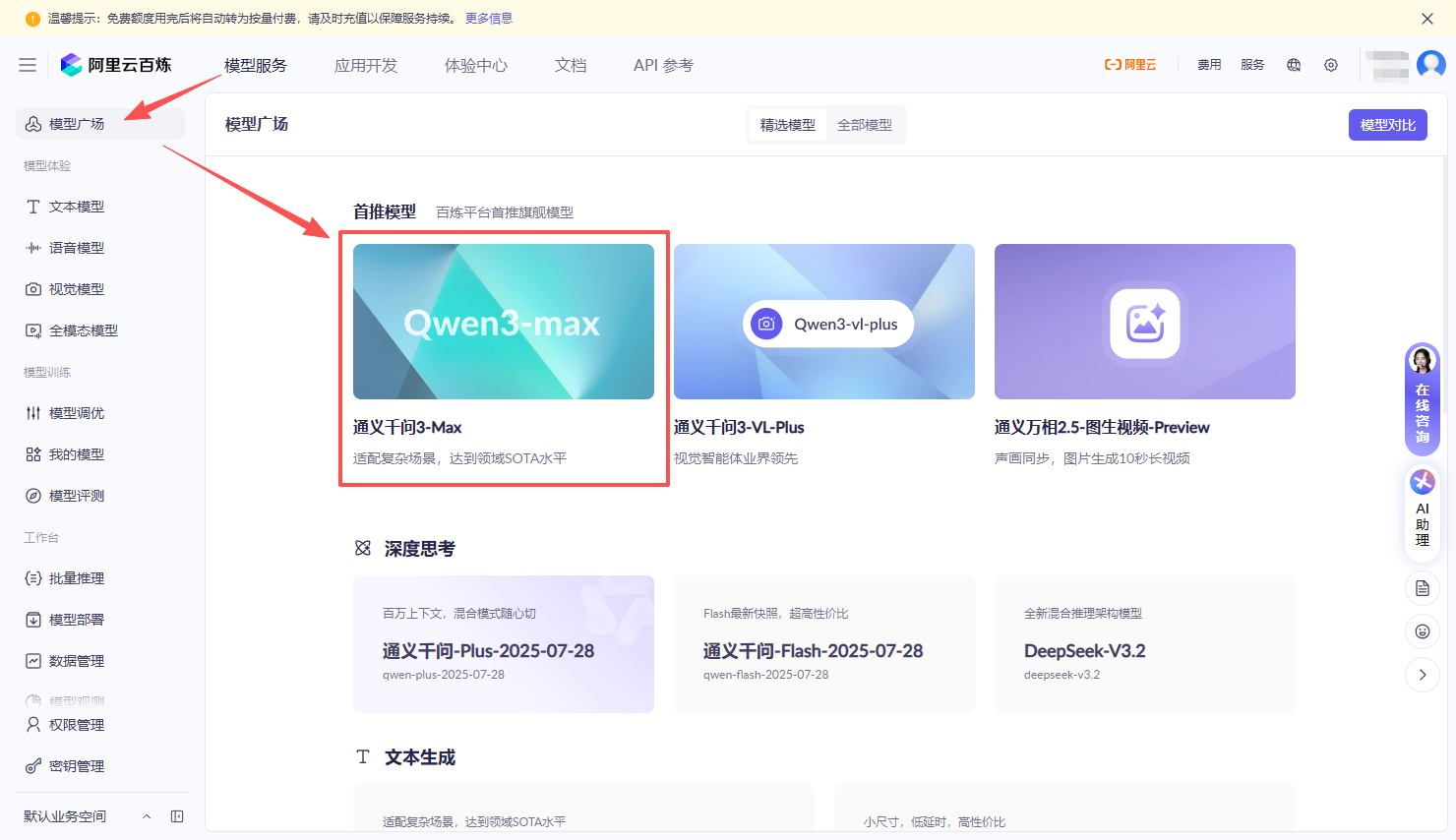Click the 在线咨询 online consultation widget

click(1423, 399)
